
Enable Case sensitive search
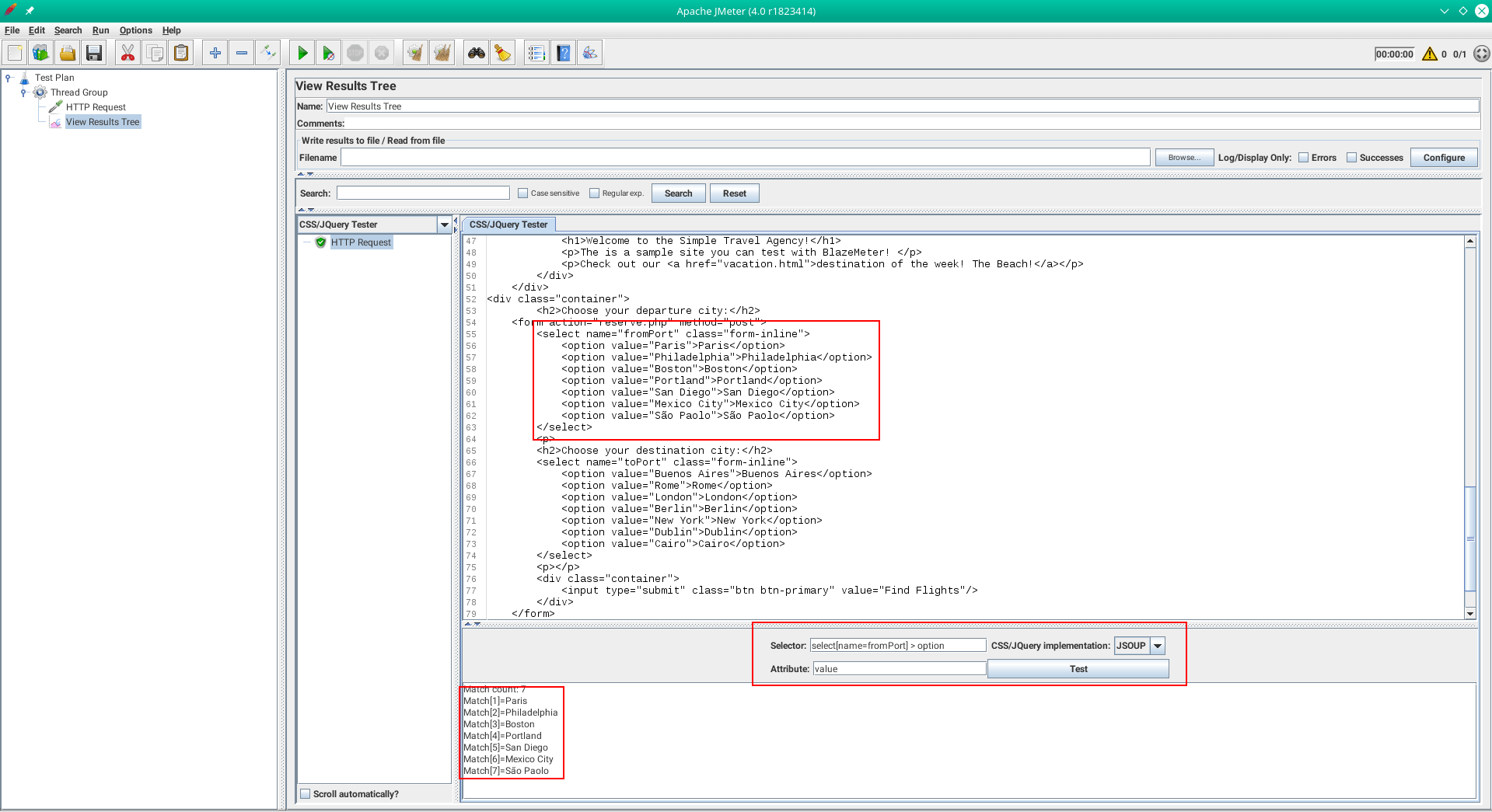pos(523,193)
